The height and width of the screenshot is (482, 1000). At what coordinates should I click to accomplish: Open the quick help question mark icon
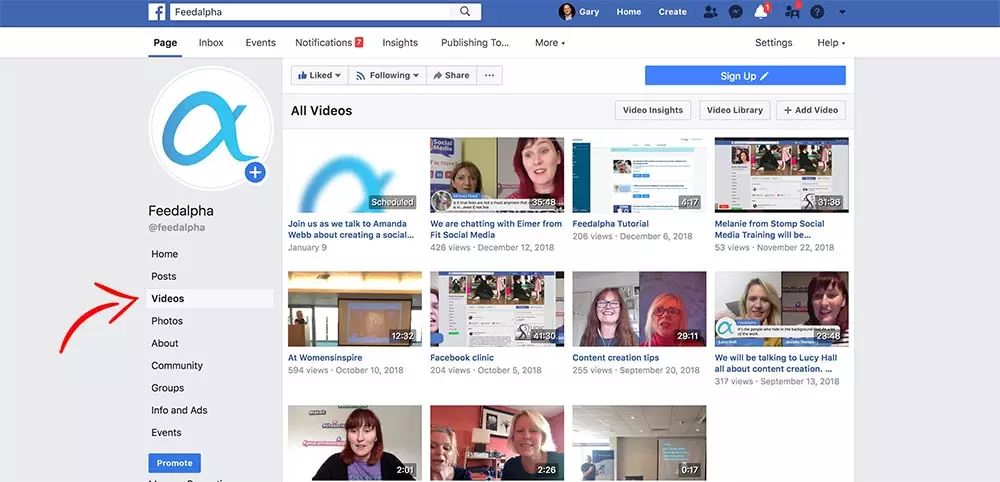click(817, 11)
